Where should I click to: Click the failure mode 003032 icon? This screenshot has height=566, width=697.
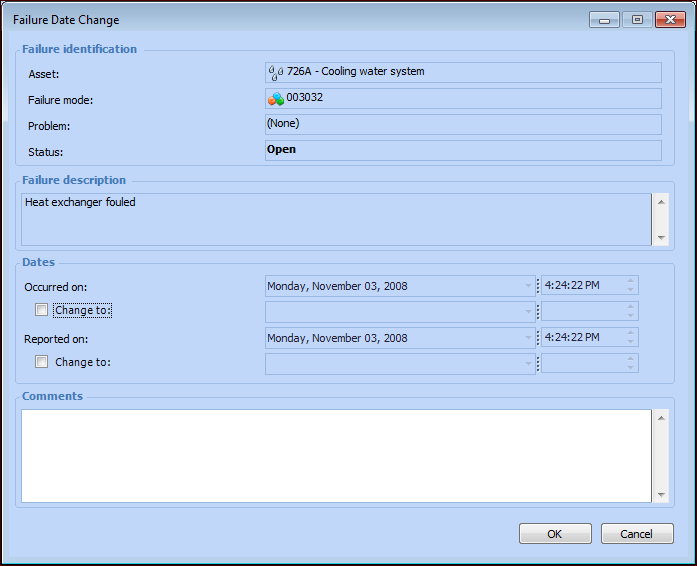(276, 99)
